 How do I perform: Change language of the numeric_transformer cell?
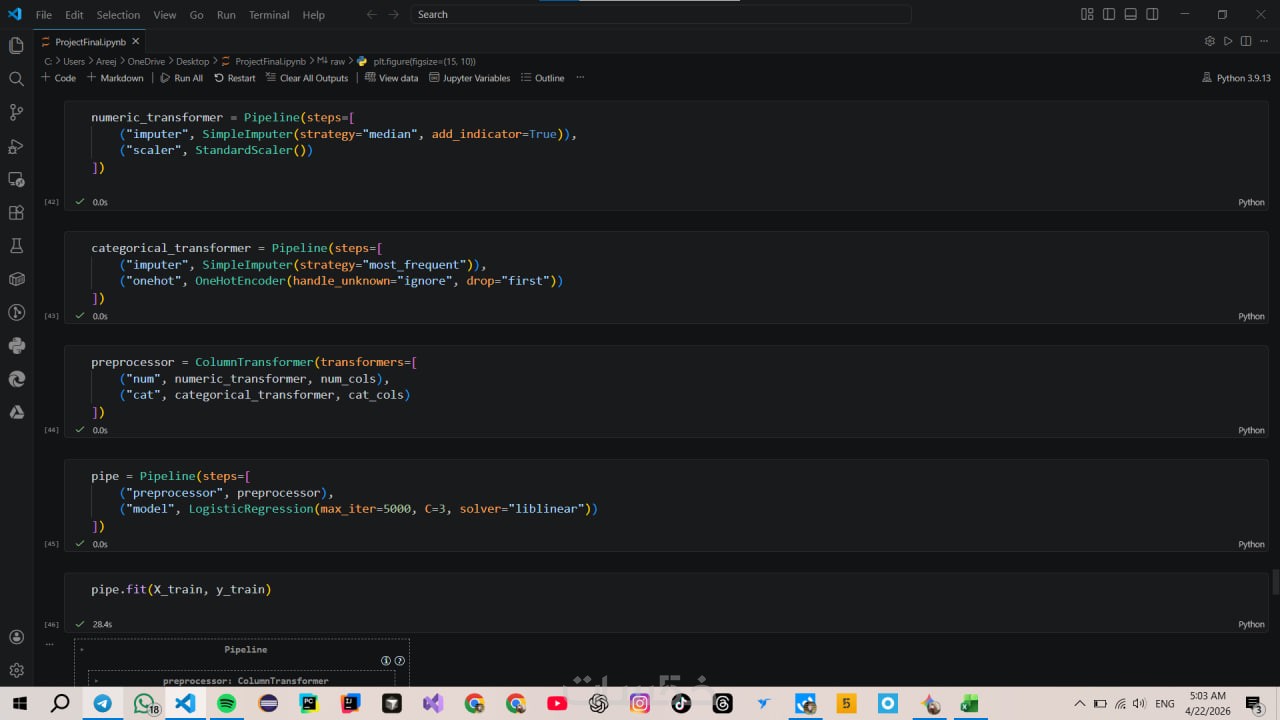(1251, 202)
